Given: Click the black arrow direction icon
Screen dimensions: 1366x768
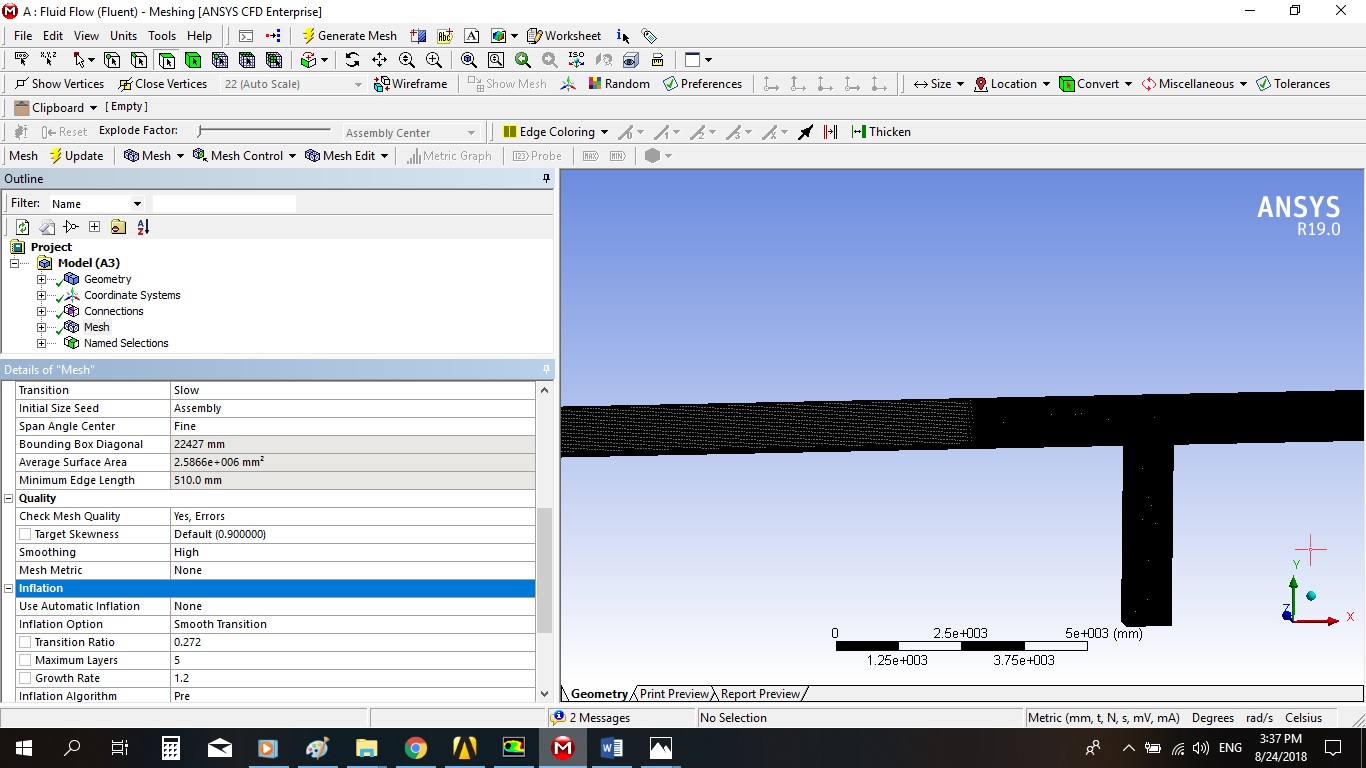Looking at the screenshot, I should click(x=805, y=132).
